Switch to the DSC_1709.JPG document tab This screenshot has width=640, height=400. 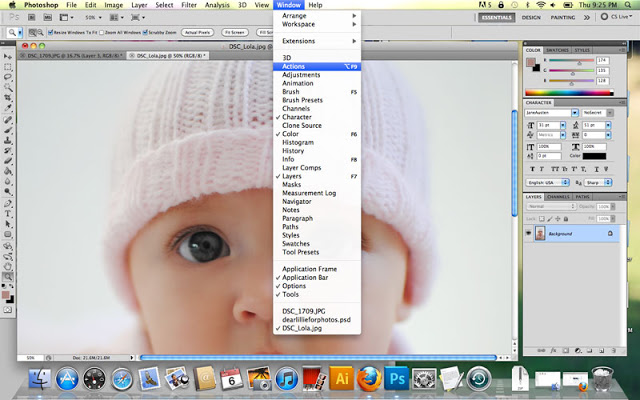(72, 56)
